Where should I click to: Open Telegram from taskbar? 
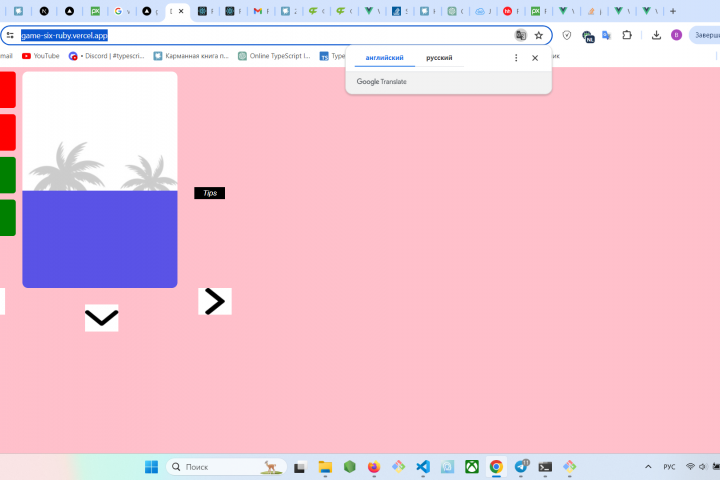click(x=521, y=467)
